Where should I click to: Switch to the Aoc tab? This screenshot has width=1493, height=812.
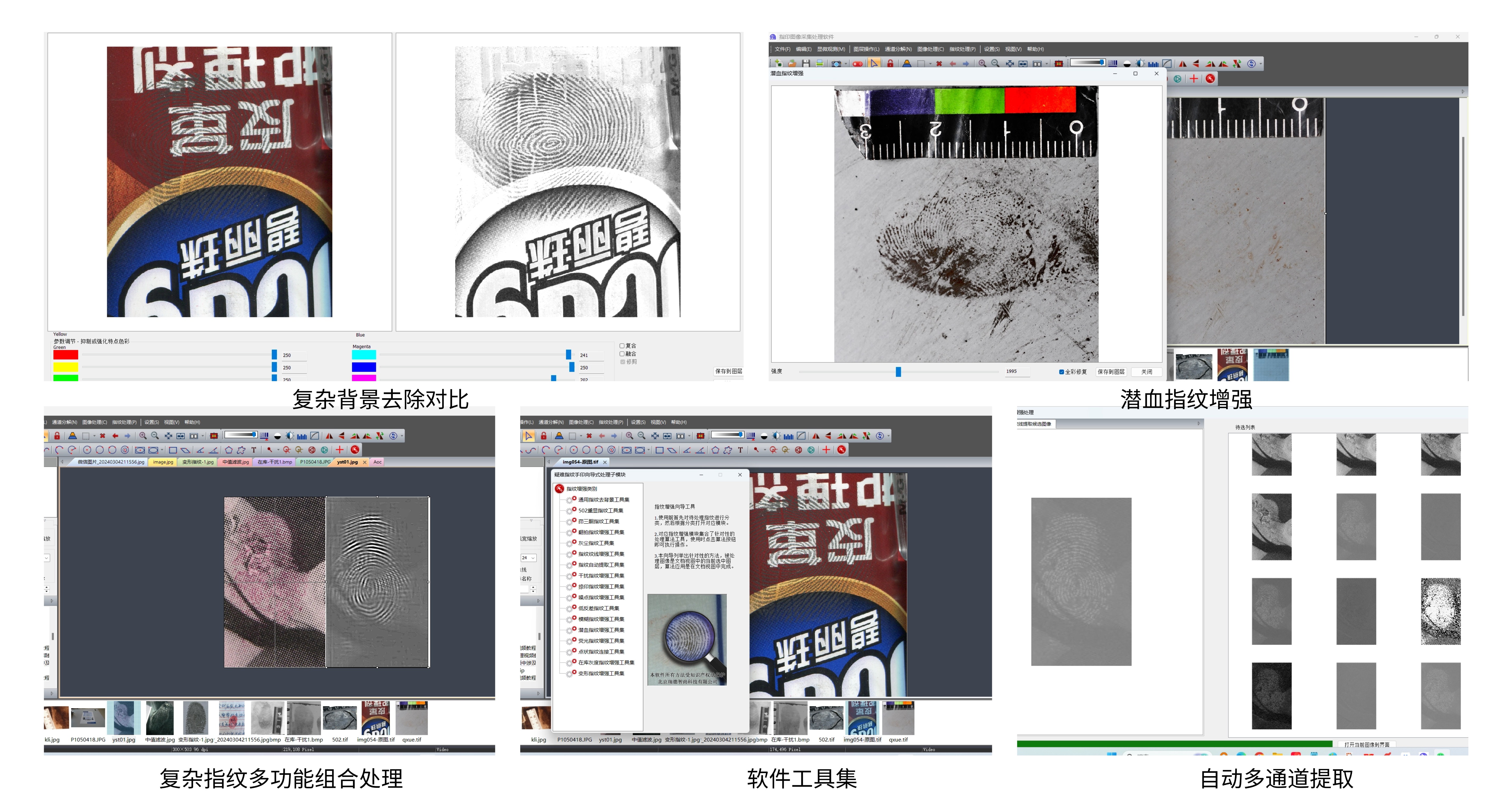click(x=377, y=462)
